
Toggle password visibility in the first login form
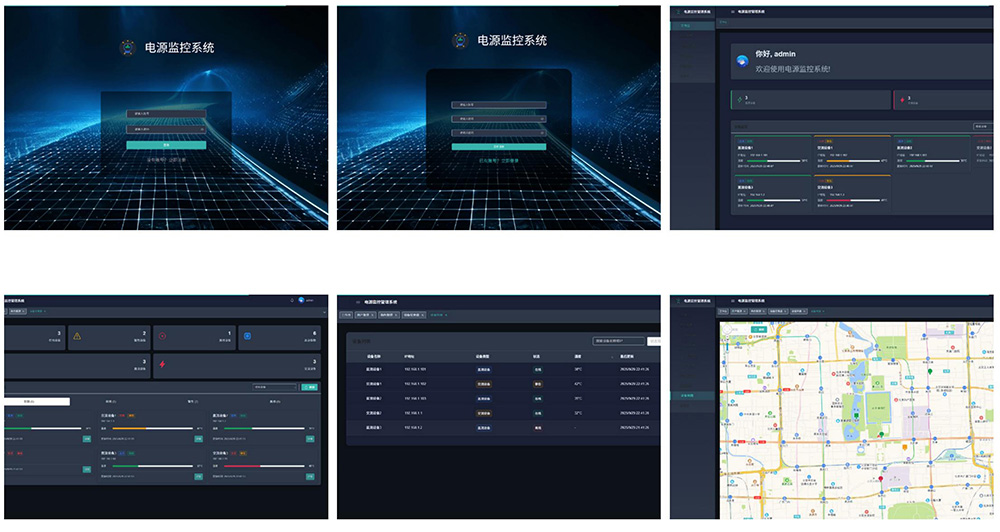203,129
